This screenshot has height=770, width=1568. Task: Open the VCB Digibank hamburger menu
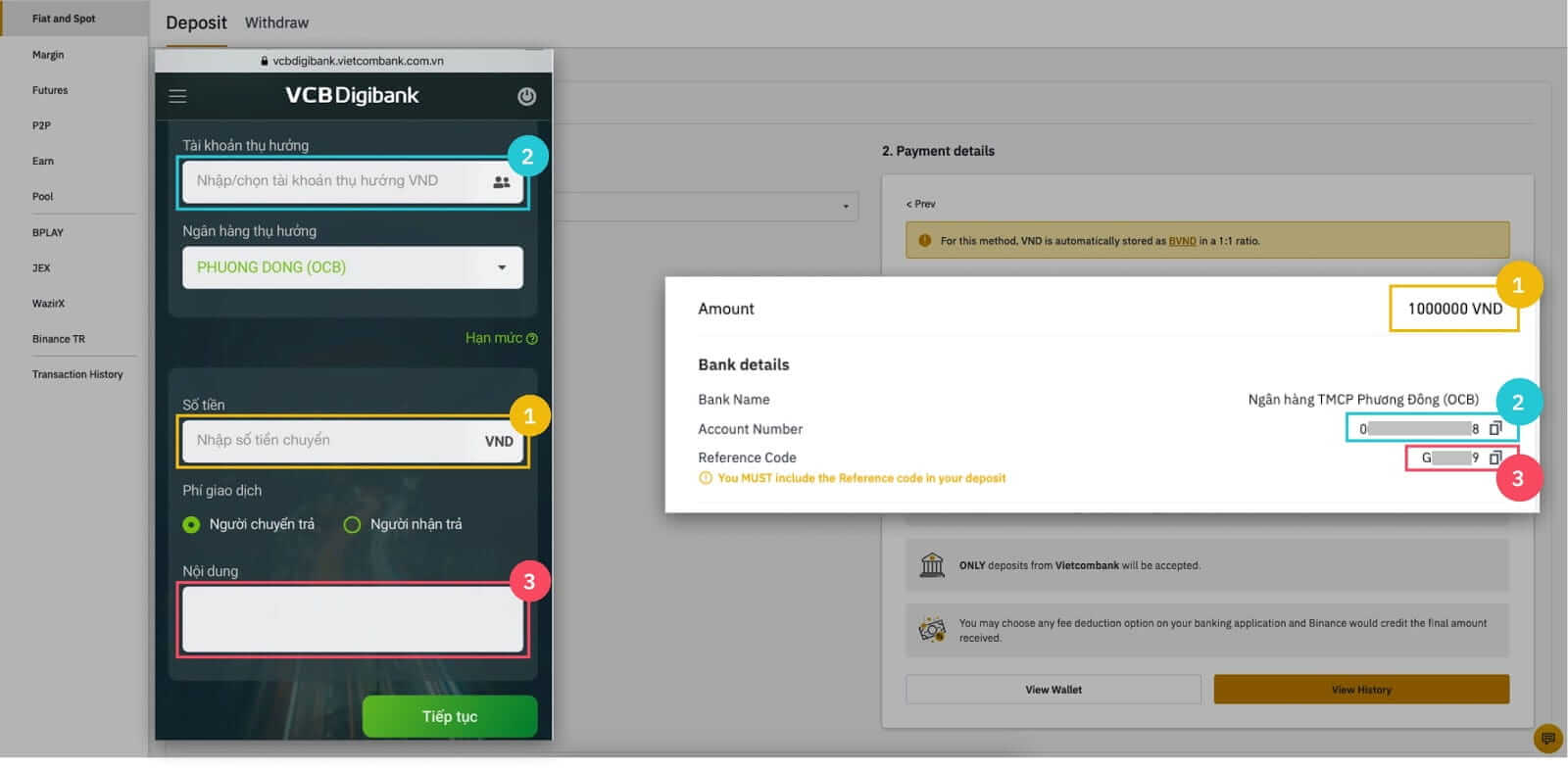(x=177, y=96)
